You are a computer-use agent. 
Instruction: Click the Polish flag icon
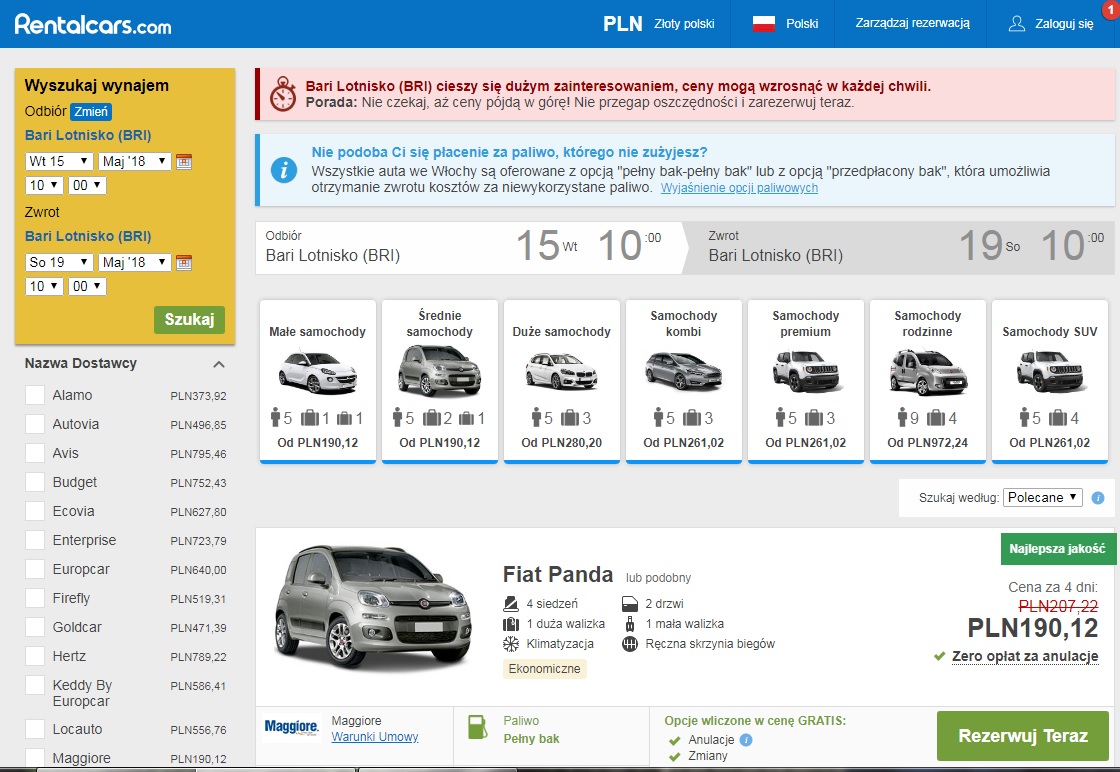[x=764, y=24]
